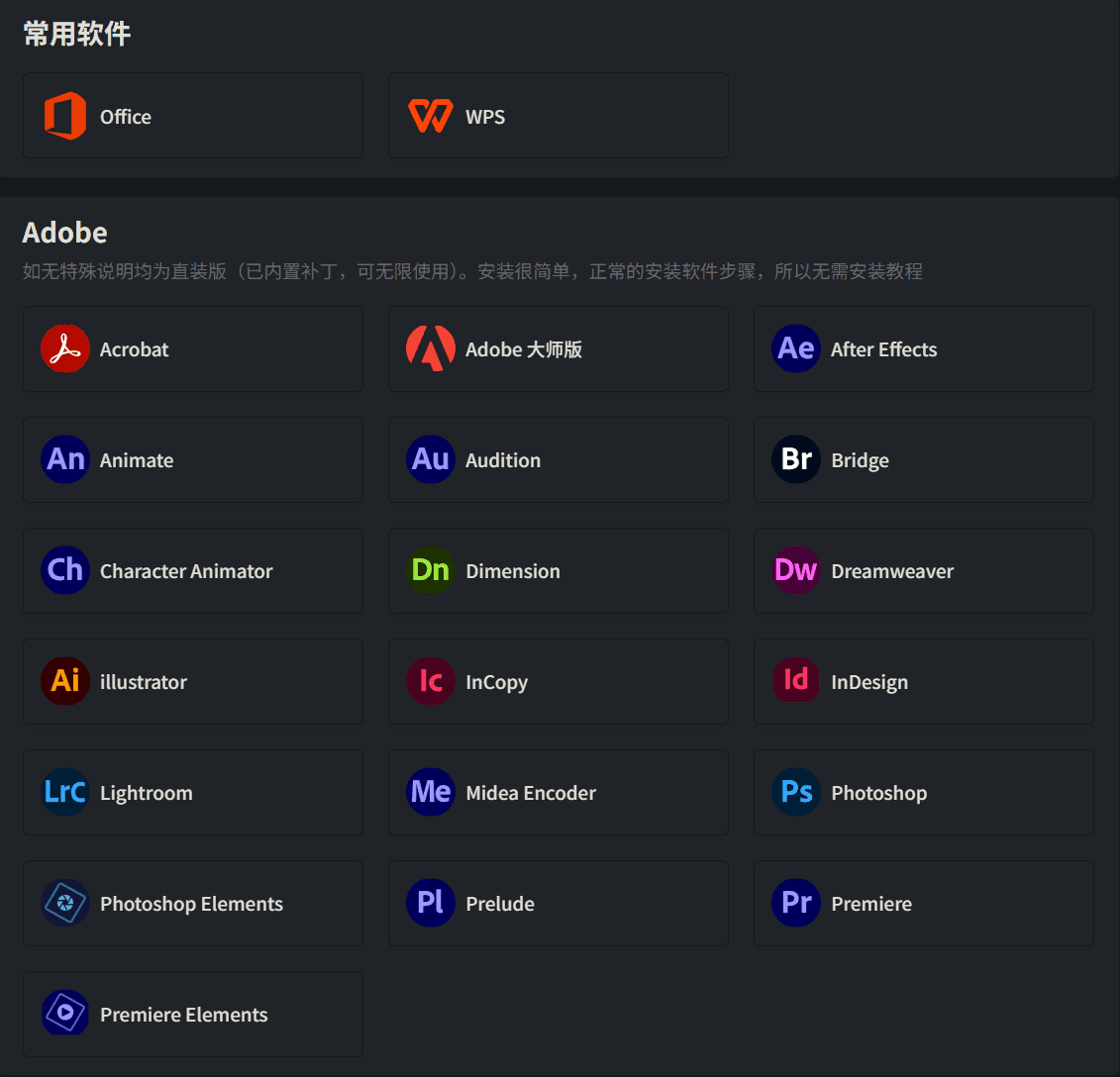Open the Character Animator entry
This screenshot has height=1077, width=1120.
pos(193,570)
